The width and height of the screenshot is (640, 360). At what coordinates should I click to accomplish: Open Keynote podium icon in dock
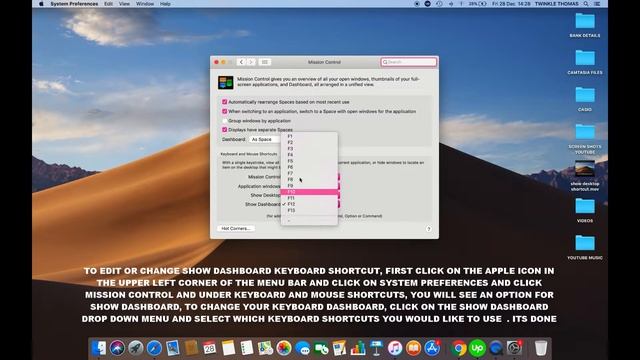pyautogui.click(x=376, y=348)
